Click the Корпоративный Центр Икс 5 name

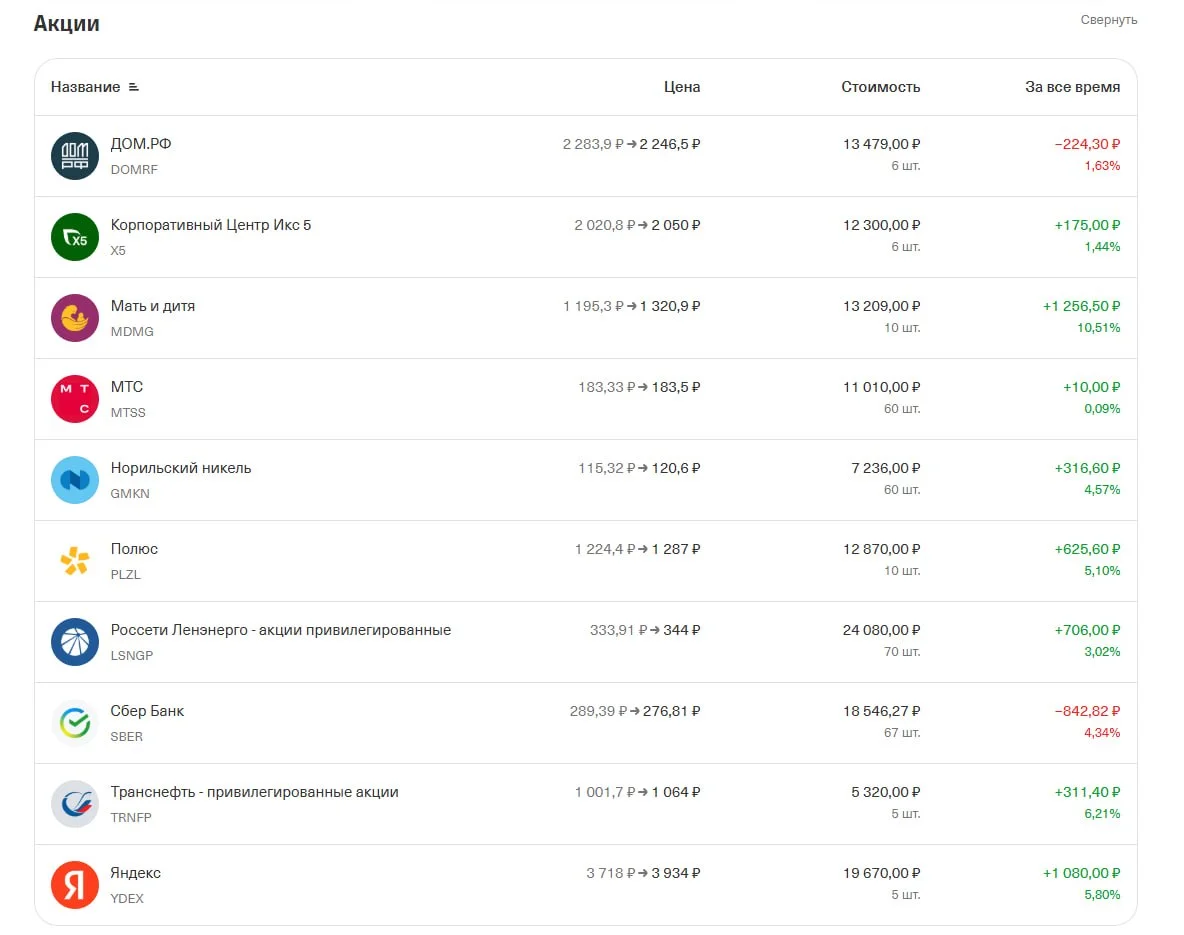(211, 225)
